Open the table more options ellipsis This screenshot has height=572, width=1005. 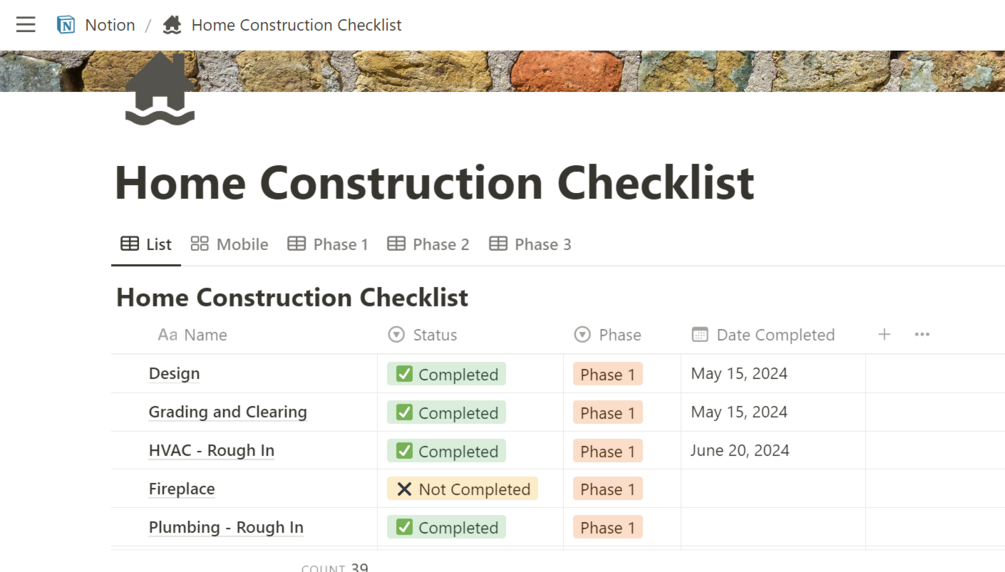922,335
